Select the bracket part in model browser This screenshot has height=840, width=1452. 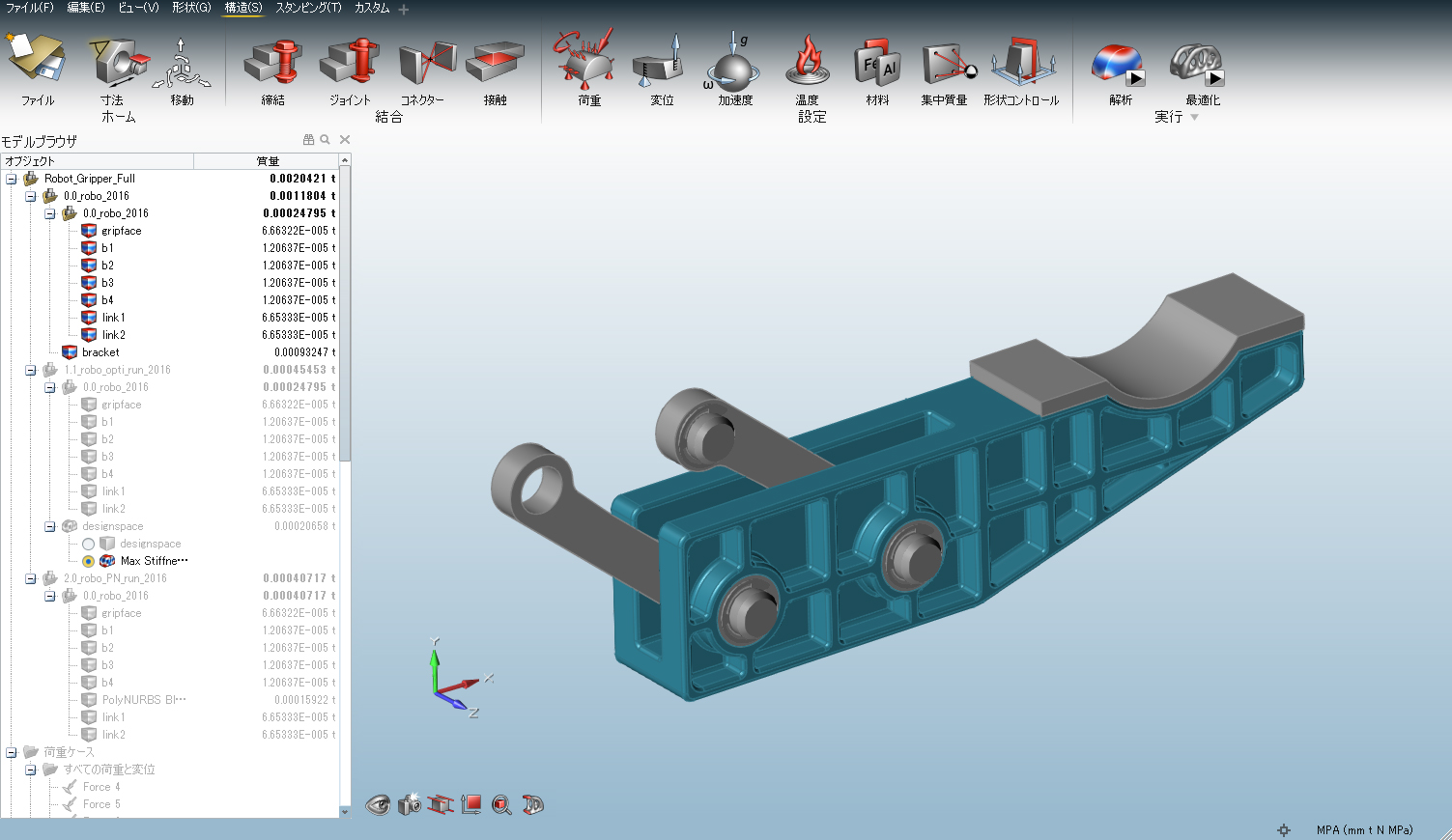(x=100, y=352)
